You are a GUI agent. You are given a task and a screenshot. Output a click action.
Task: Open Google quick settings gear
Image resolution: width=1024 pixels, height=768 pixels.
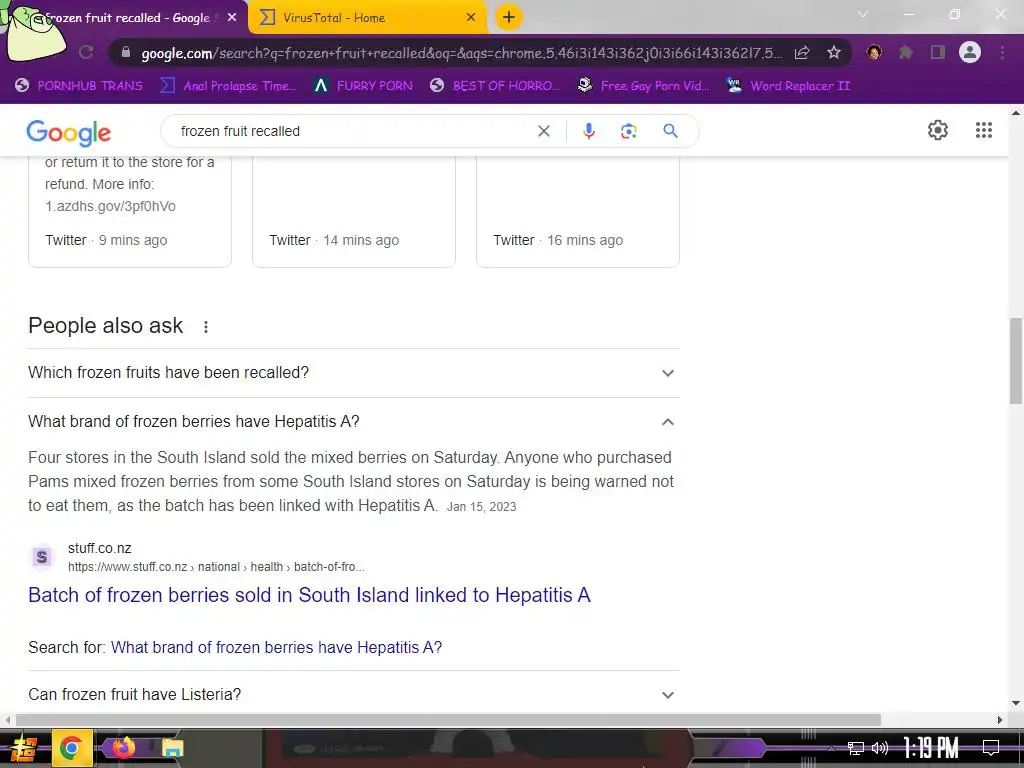click(x=938, y=130)
